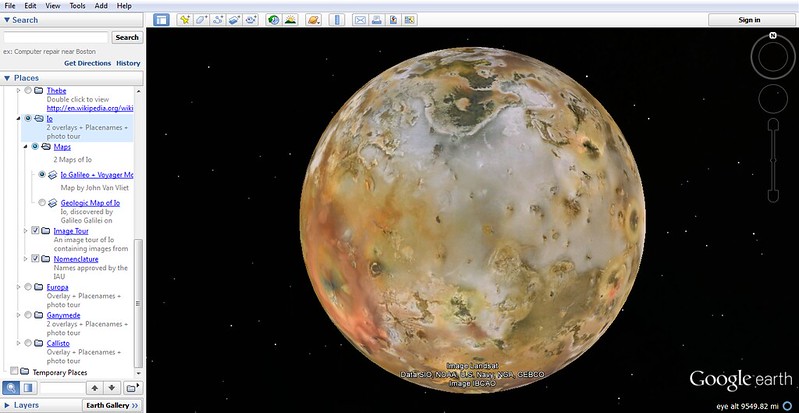
Task: Click the Thebe folder icon
Action: click(39, 91)
